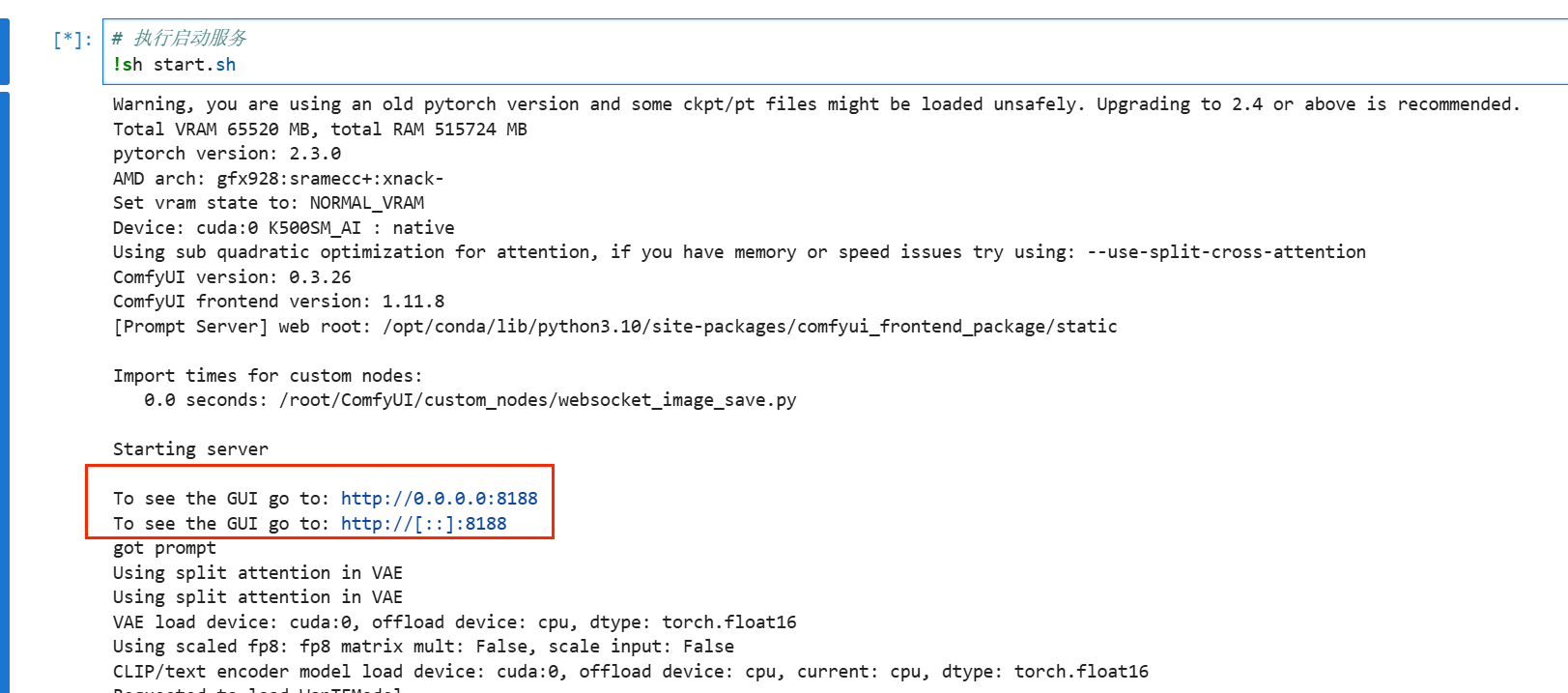The image size is (1568, 693).
Task: Click the "Starting server" output line
Action: [190, 449]
